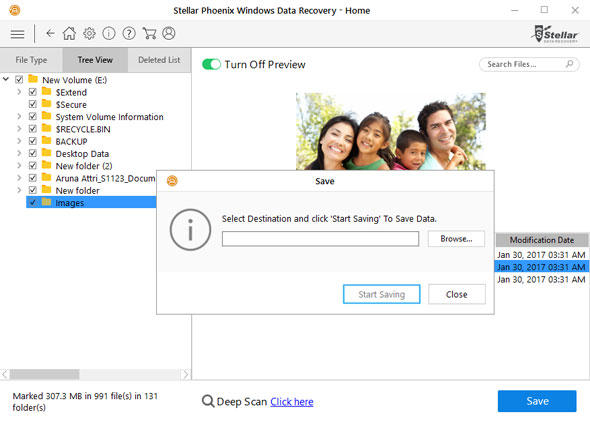
Task: Open help question mark icon
Action: click(129, 33)
